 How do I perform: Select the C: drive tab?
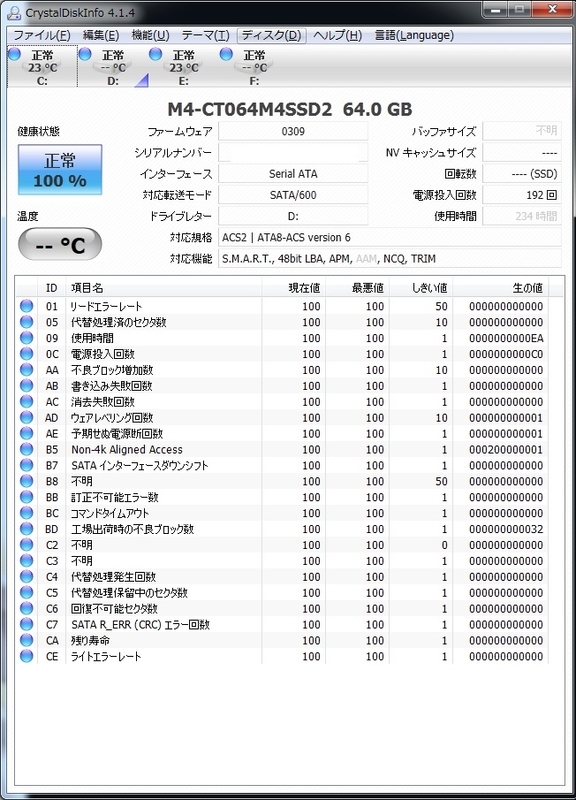[x=42, y=67]
